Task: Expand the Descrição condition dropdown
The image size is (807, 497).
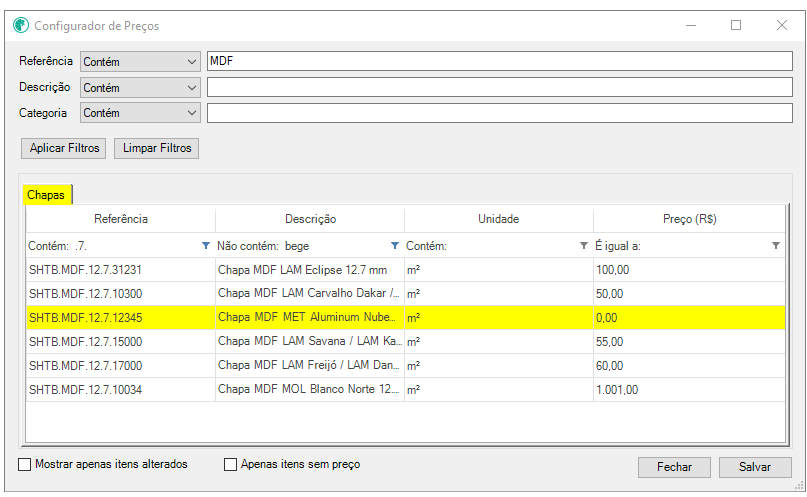Action: click(x=140, y=87)
